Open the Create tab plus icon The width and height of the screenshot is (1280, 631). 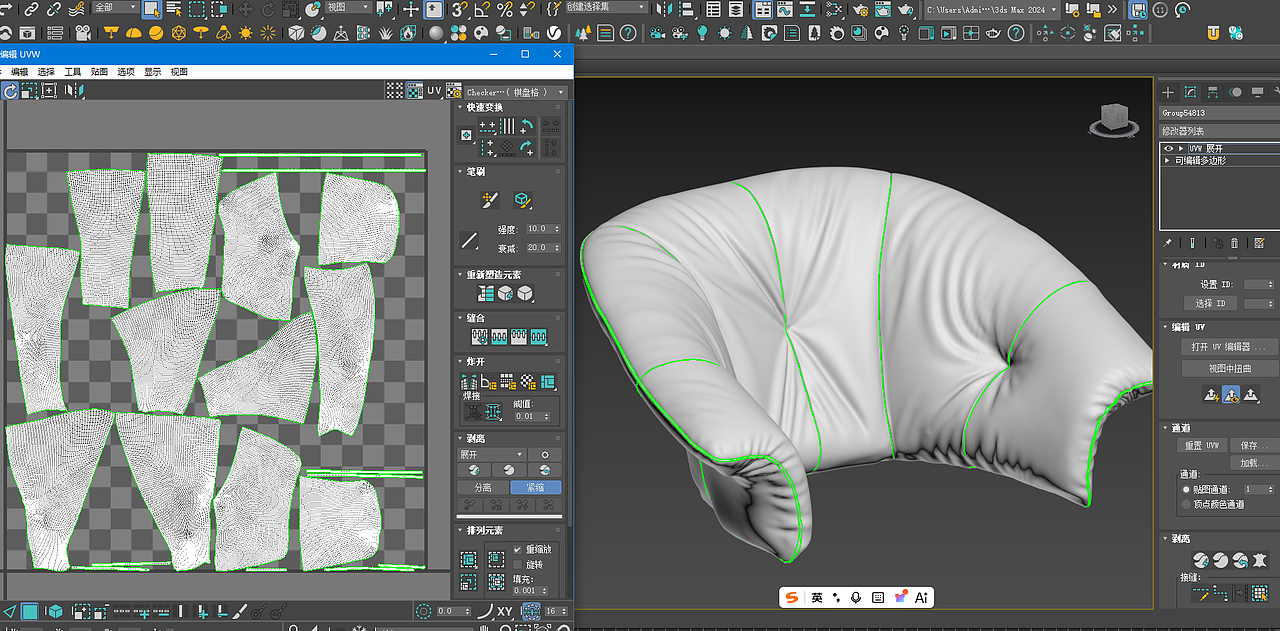1168,92
